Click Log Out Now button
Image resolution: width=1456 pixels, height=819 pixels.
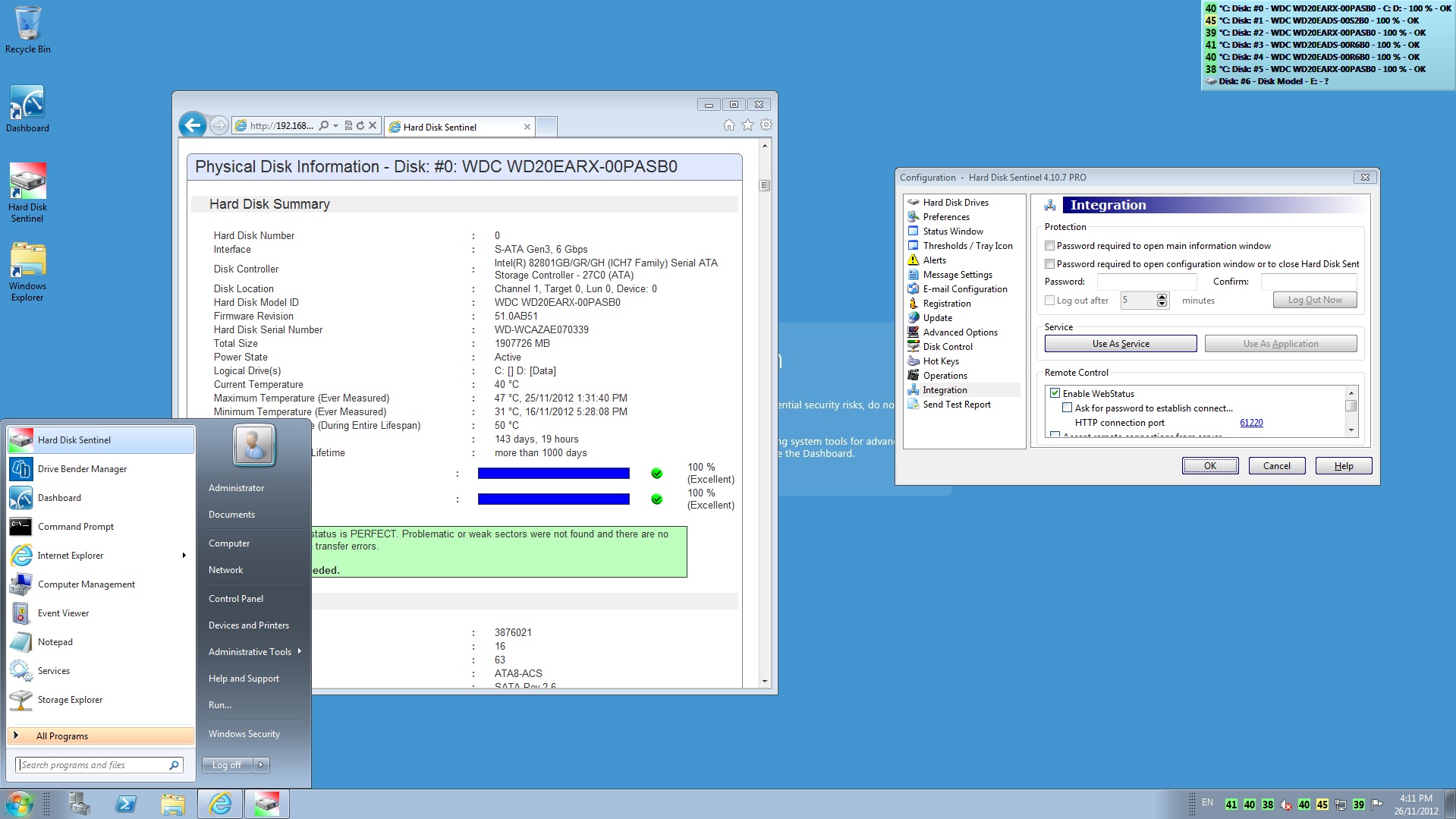(1315, 300)
